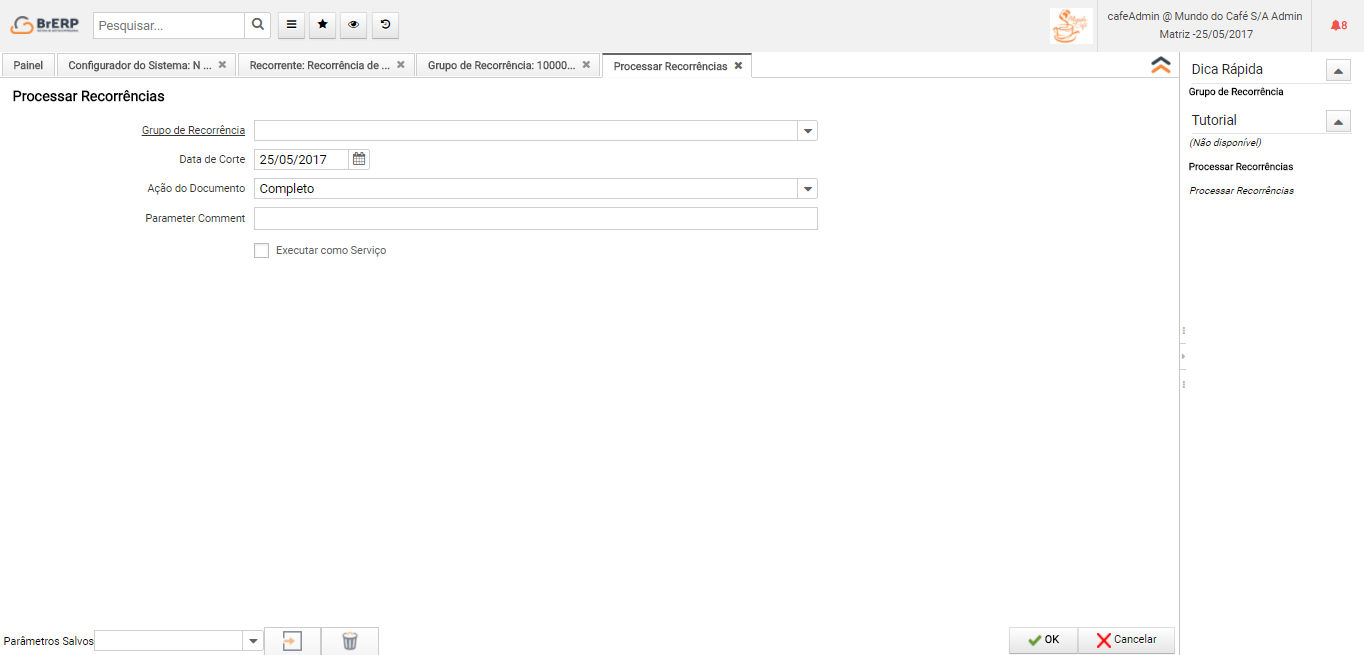Close the Processar Recorrências tab
The height and width of the screenshot is (655, 1364).
[x=738, y=66]
